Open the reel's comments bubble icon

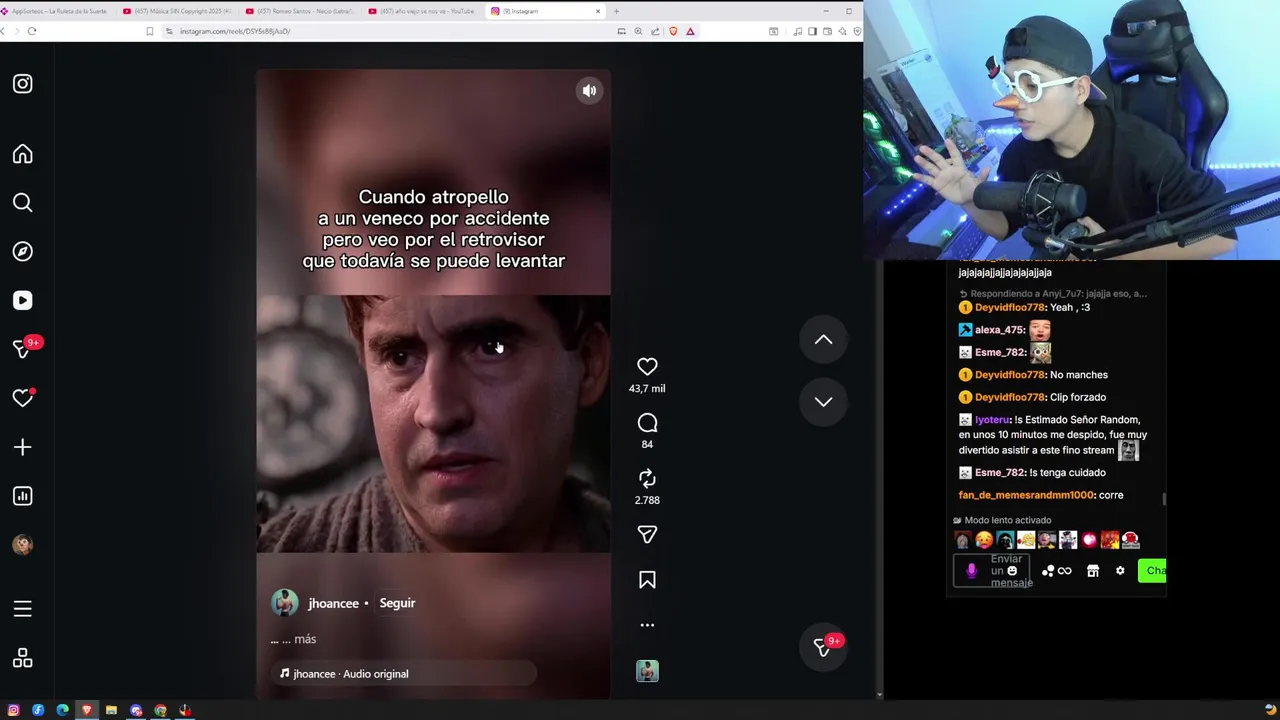pos(647,423)
